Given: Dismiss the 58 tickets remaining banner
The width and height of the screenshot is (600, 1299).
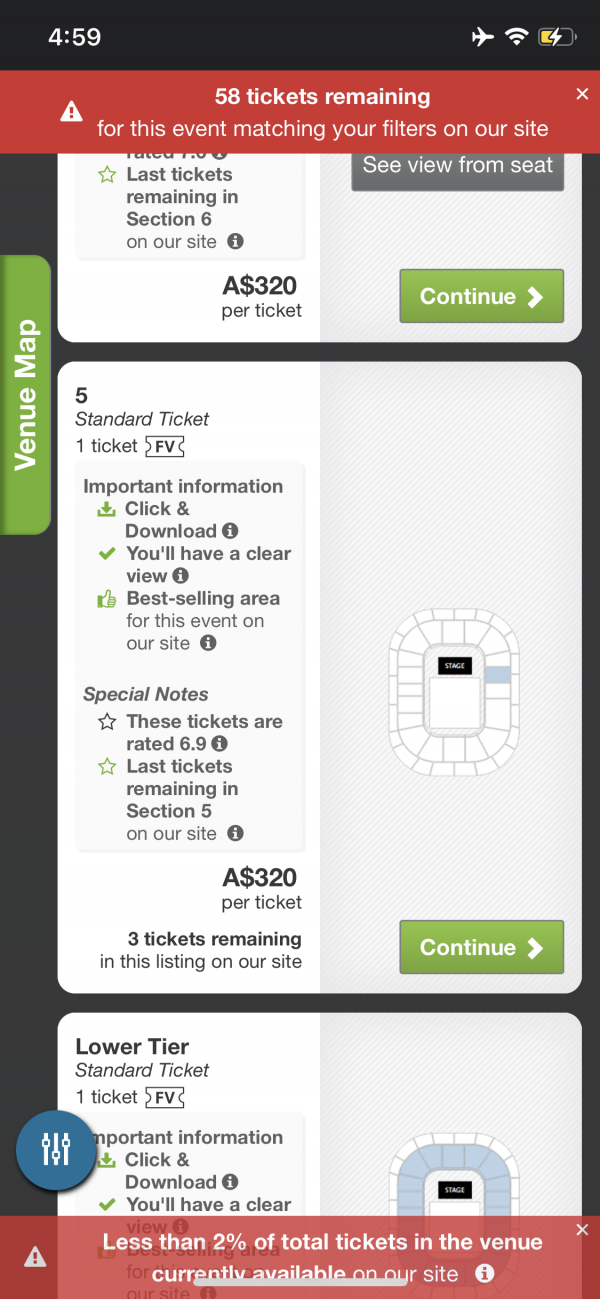Looking at the screenshot, I should click(583, 94).
